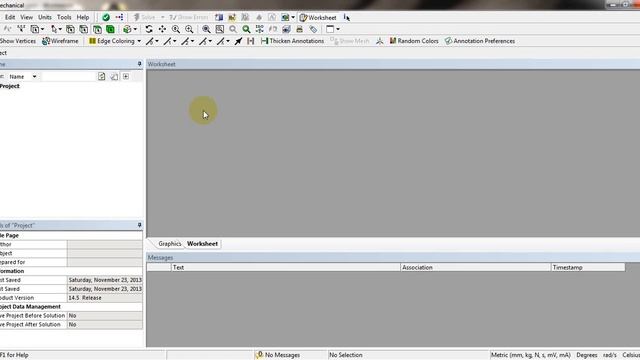
Task: Click the Association column header
Action: coord(476,267)
